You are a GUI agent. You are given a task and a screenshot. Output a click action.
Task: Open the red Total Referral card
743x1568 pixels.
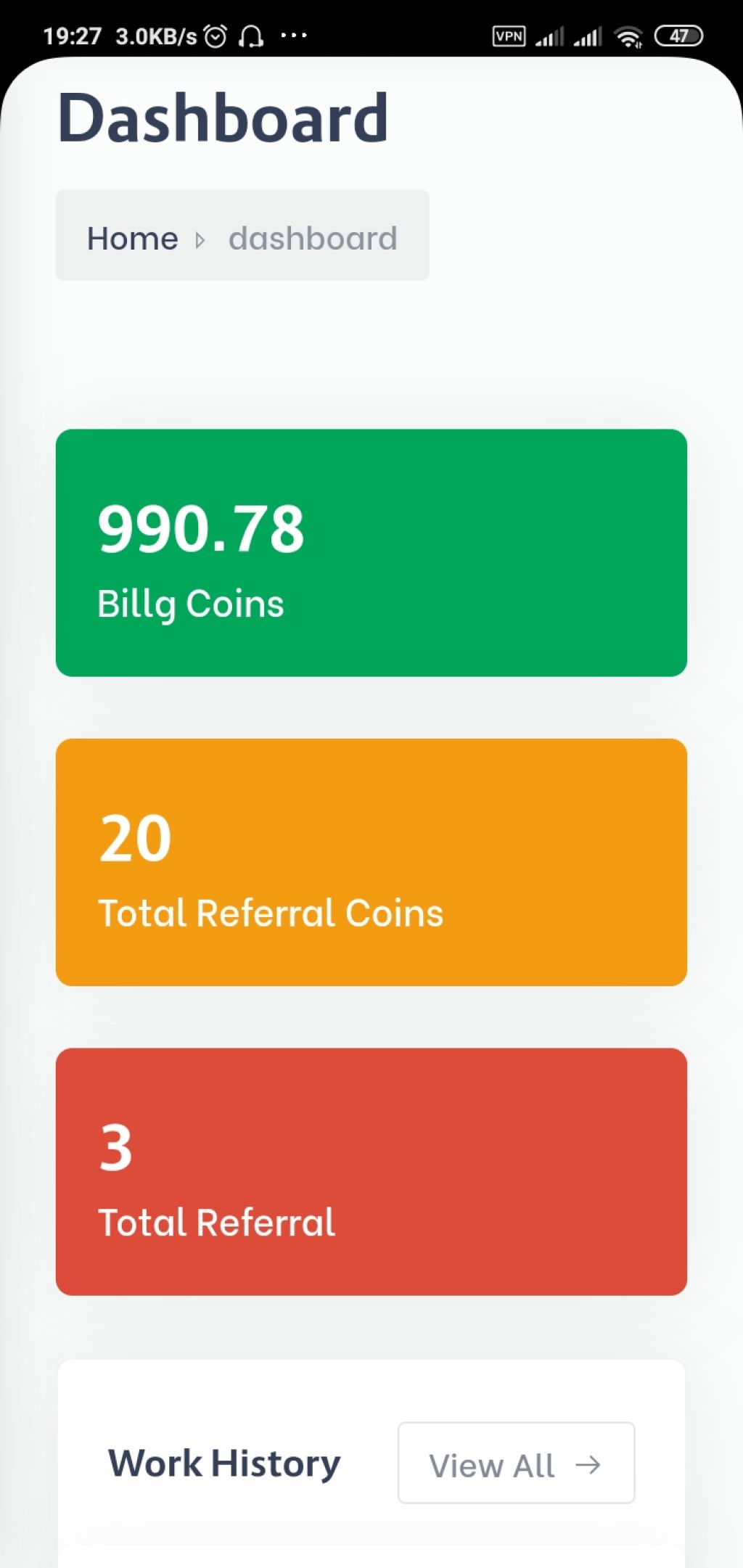tap(371, 1172)
